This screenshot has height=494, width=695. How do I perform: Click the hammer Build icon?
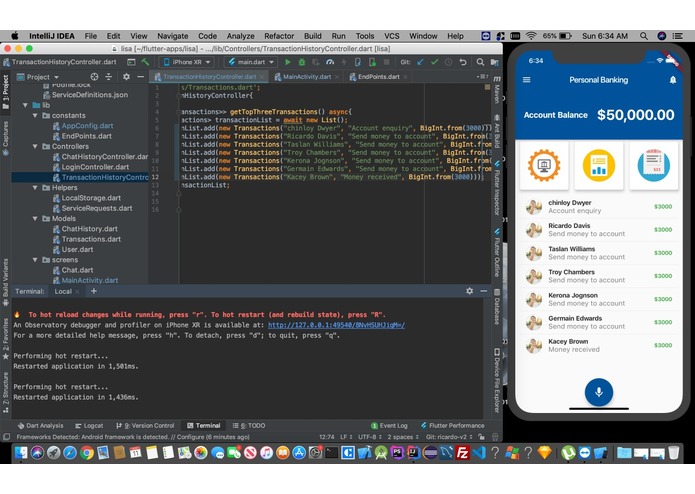tap(145, 62)
